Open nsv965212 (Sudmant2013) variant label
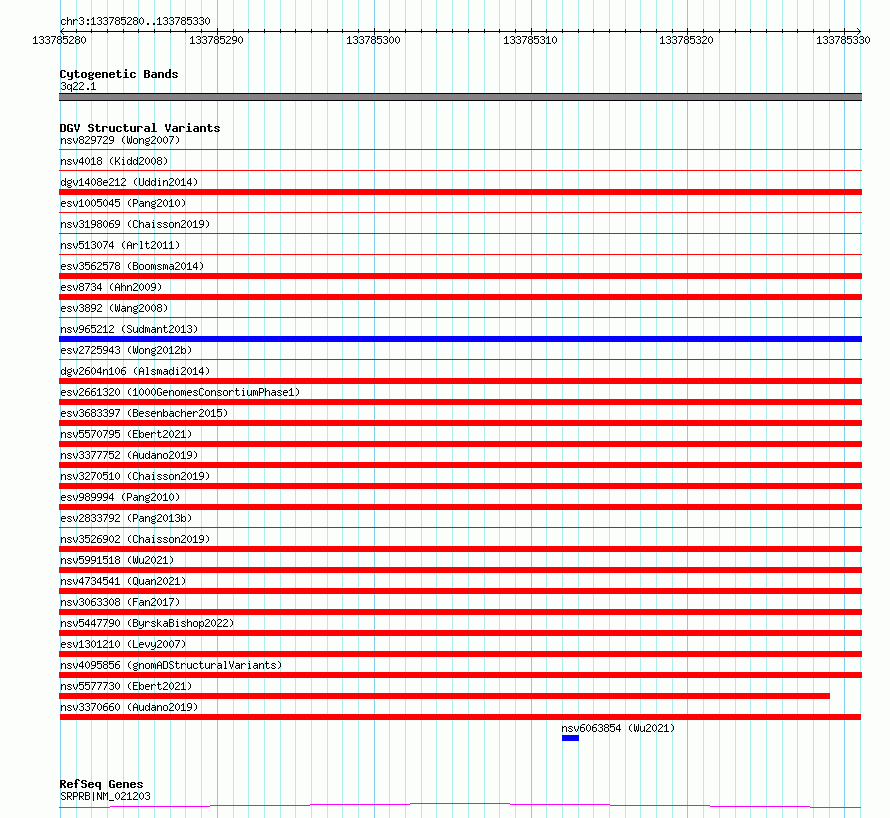890x818 pixels. (x=129, y=329)
